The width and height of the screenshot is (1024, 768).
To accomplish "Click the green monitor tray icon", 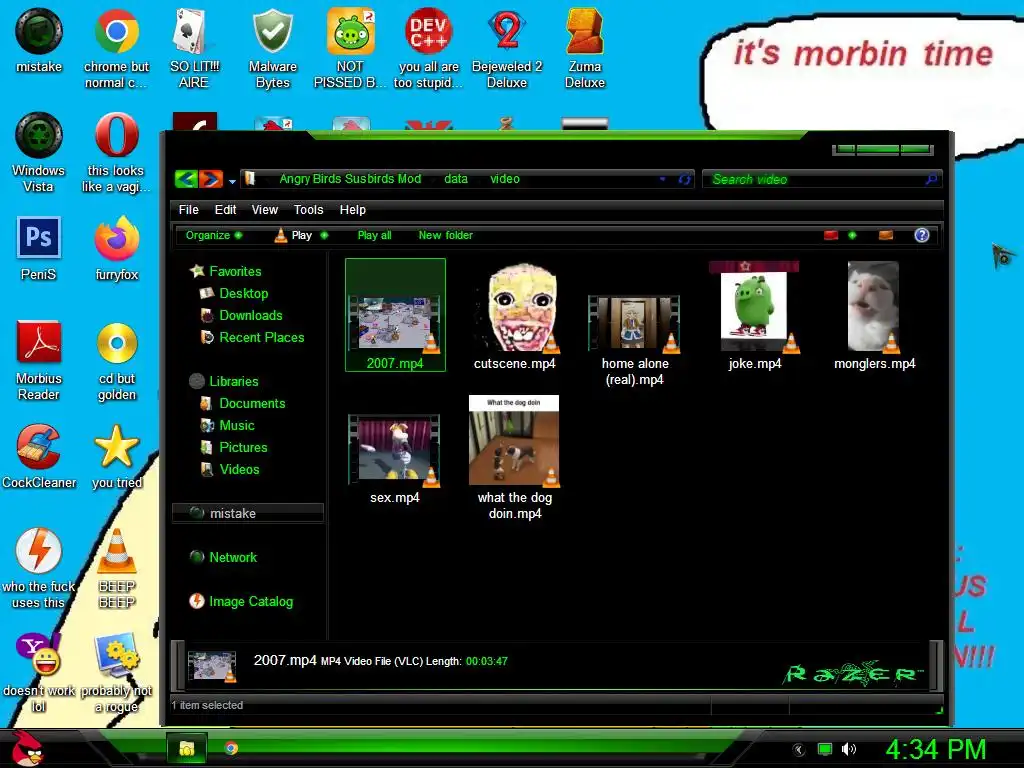I will [825, 749].
